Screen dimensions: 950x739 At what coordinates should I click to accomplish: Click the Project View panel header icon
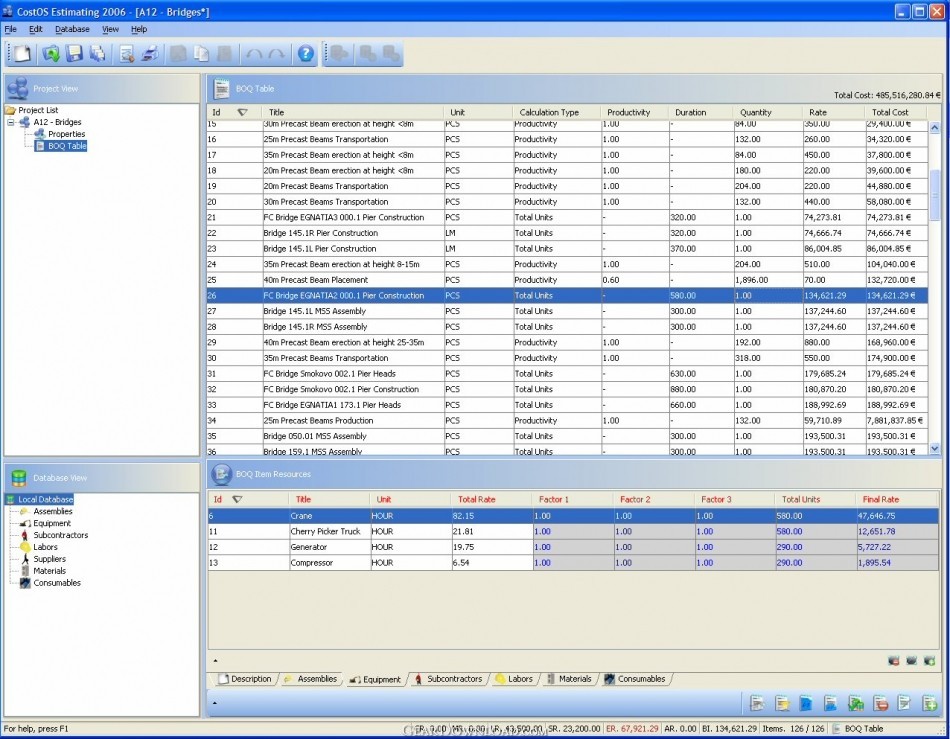pyautogui.click(x=18, y=88)
